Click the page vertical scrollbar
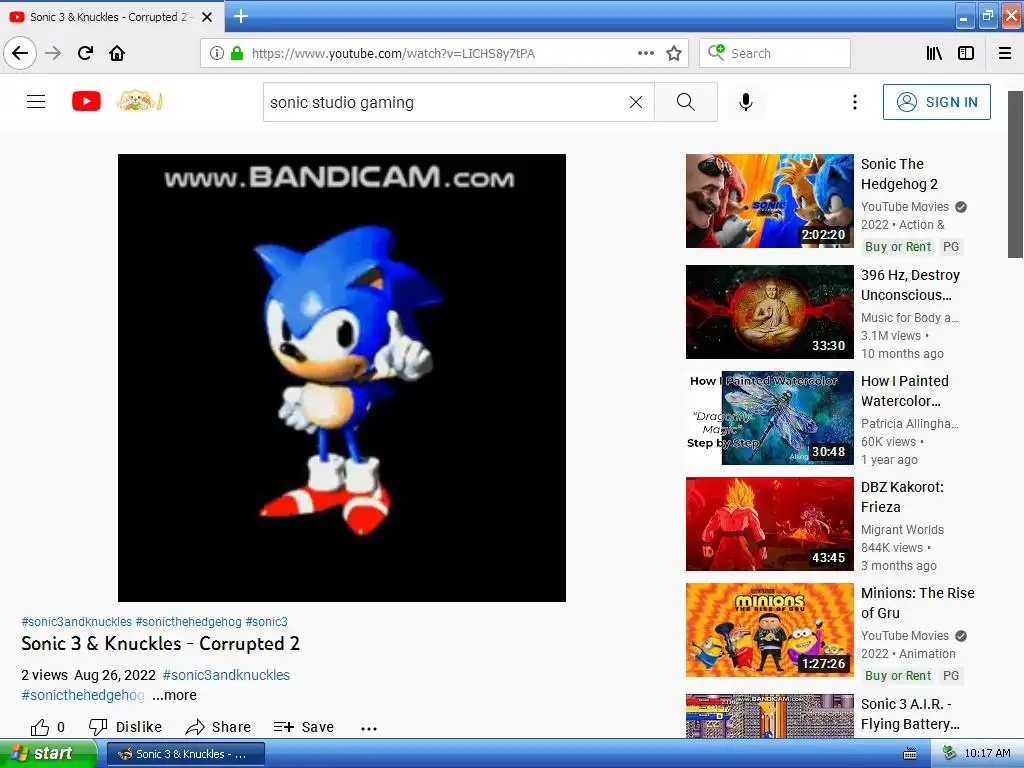1024x768 pixels. pyautogui.click(x=1015, y=174)
